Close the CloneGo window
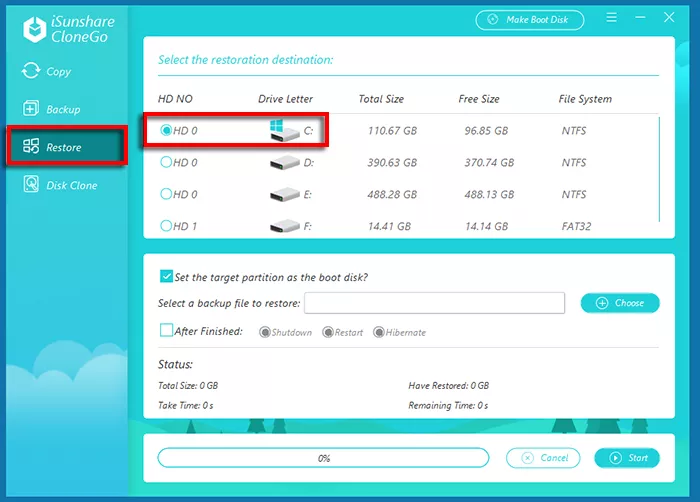This screenshot has width=700, height=502. [x=669, y=17]
